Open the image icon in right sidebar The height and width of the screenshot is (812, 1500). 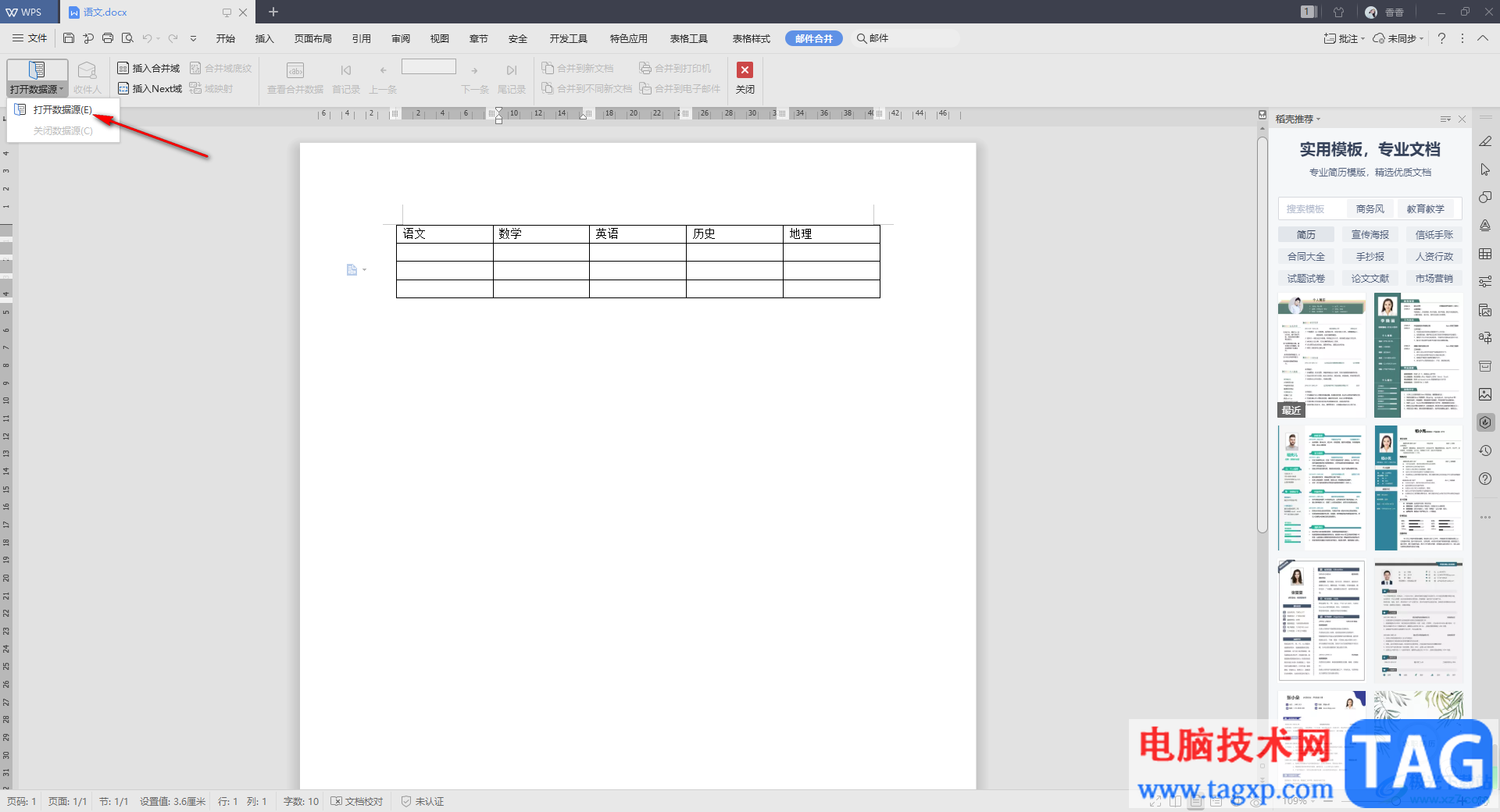pos(1485,394)
